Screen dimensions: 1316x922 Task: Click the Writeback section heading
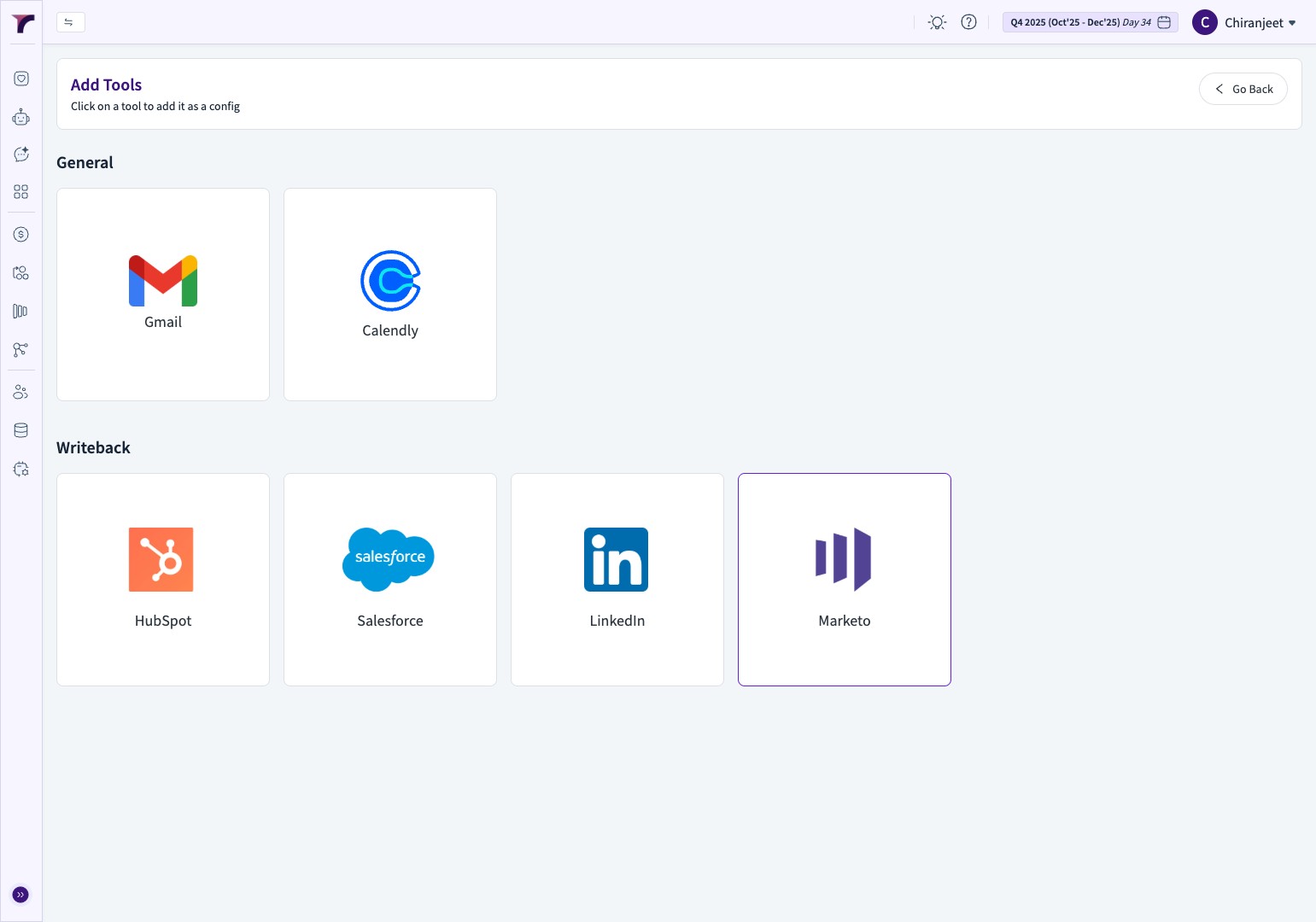tap(93, 447)
